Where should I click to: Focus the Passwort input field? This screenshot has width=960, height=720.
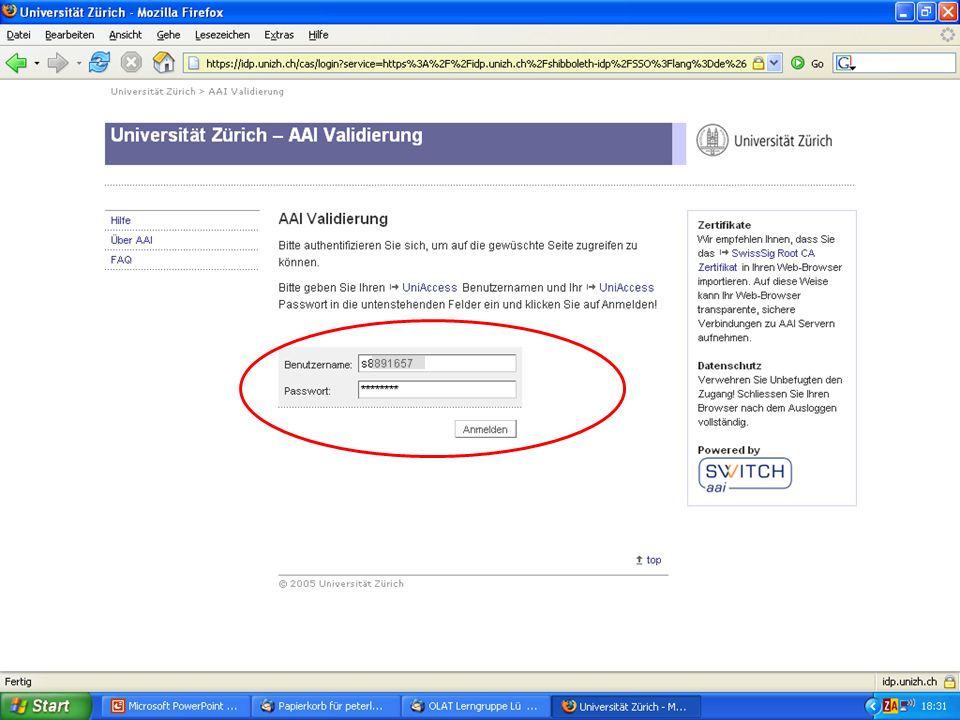pos(437,389)
